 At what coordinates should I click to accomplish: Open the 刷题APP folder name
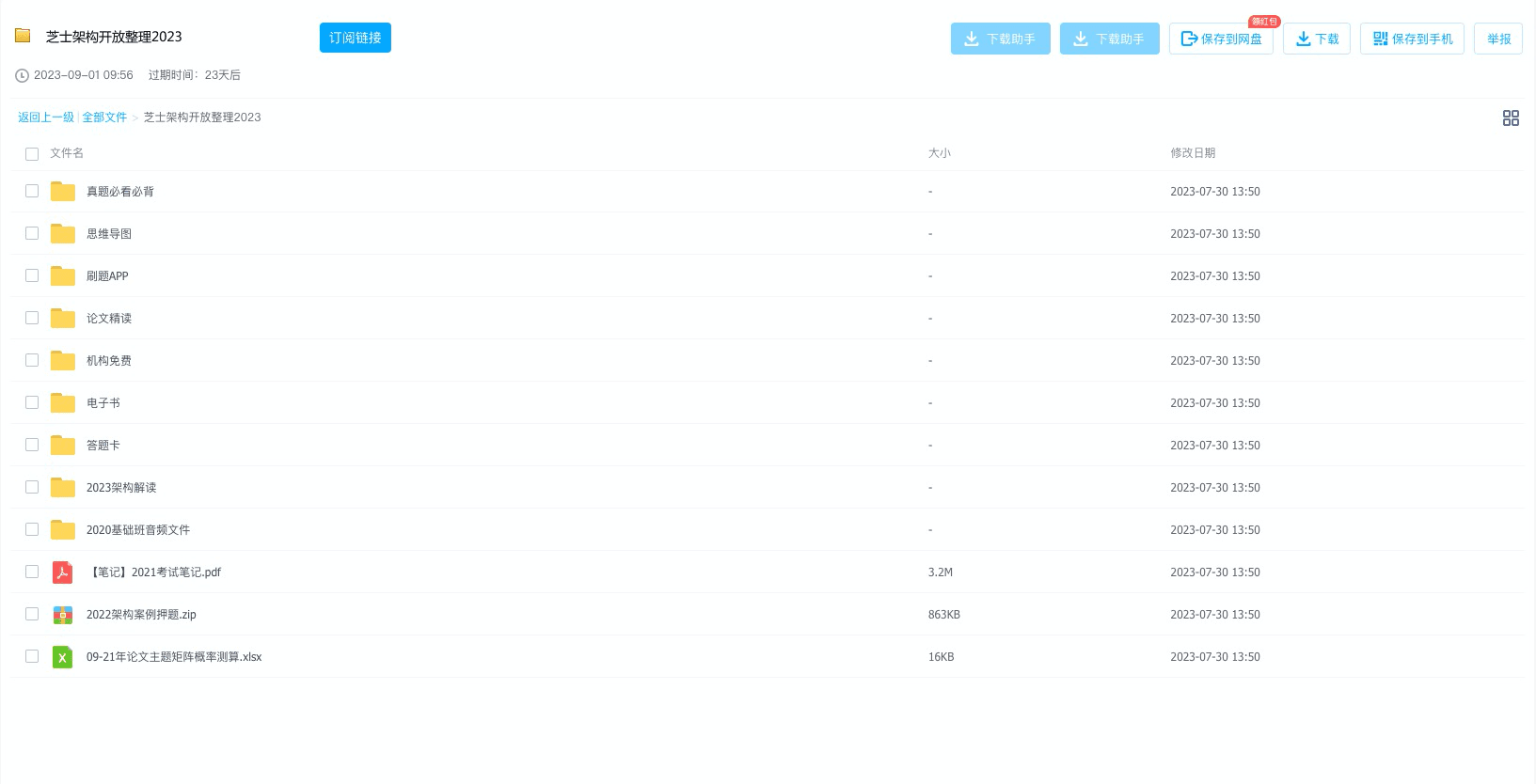[x=107, y=276]
